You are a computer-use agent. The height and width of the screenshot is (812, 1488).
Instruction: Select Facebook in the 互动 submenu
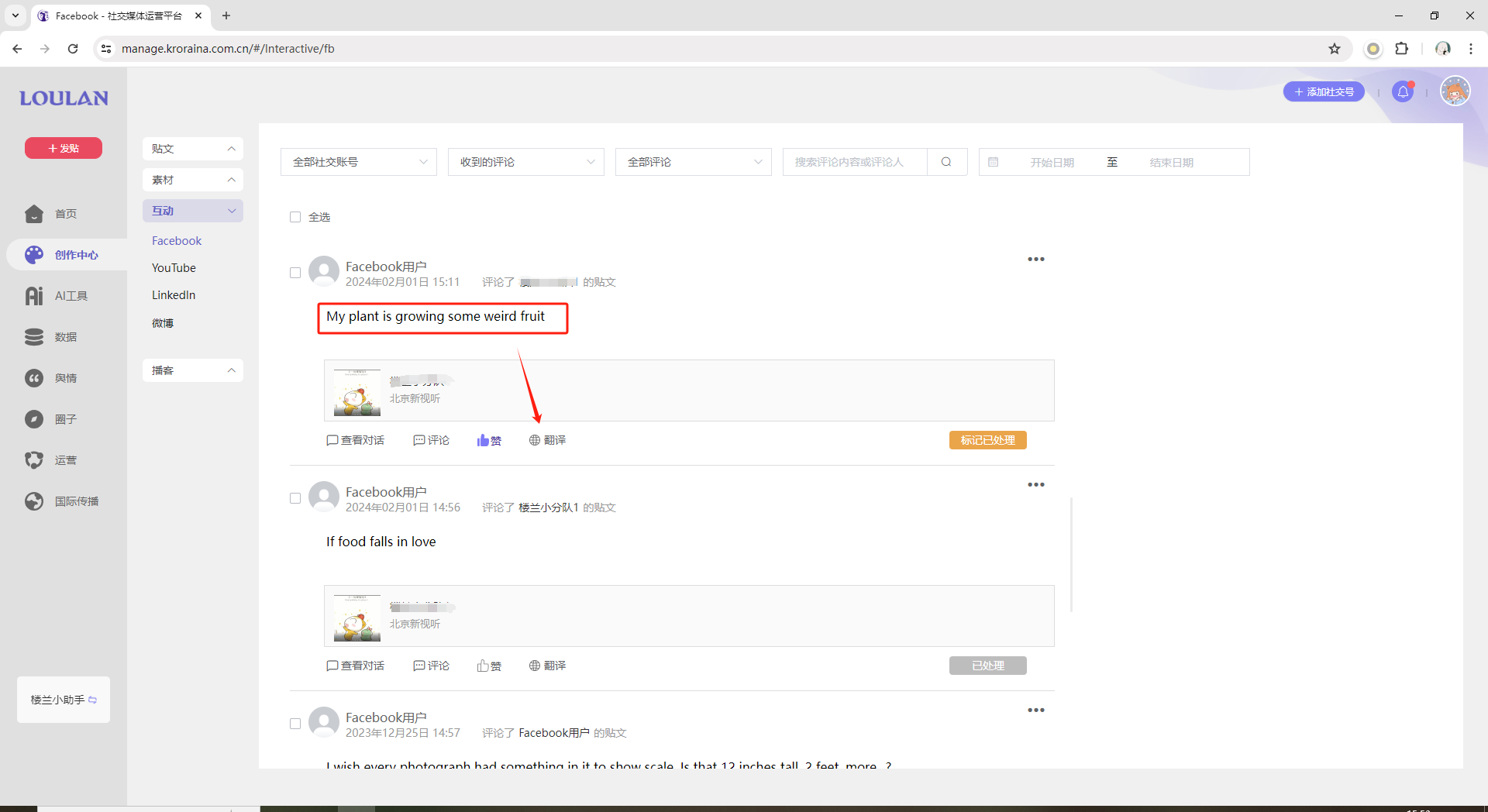(177, 241)
